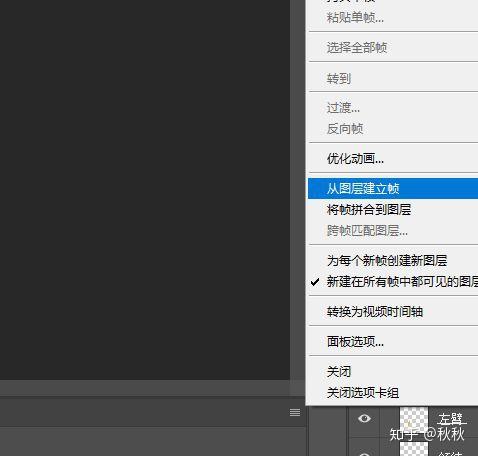This screenshot has width=478, height=456.
Task: Click the 反向帧 menu item
Action: [393, 129]
